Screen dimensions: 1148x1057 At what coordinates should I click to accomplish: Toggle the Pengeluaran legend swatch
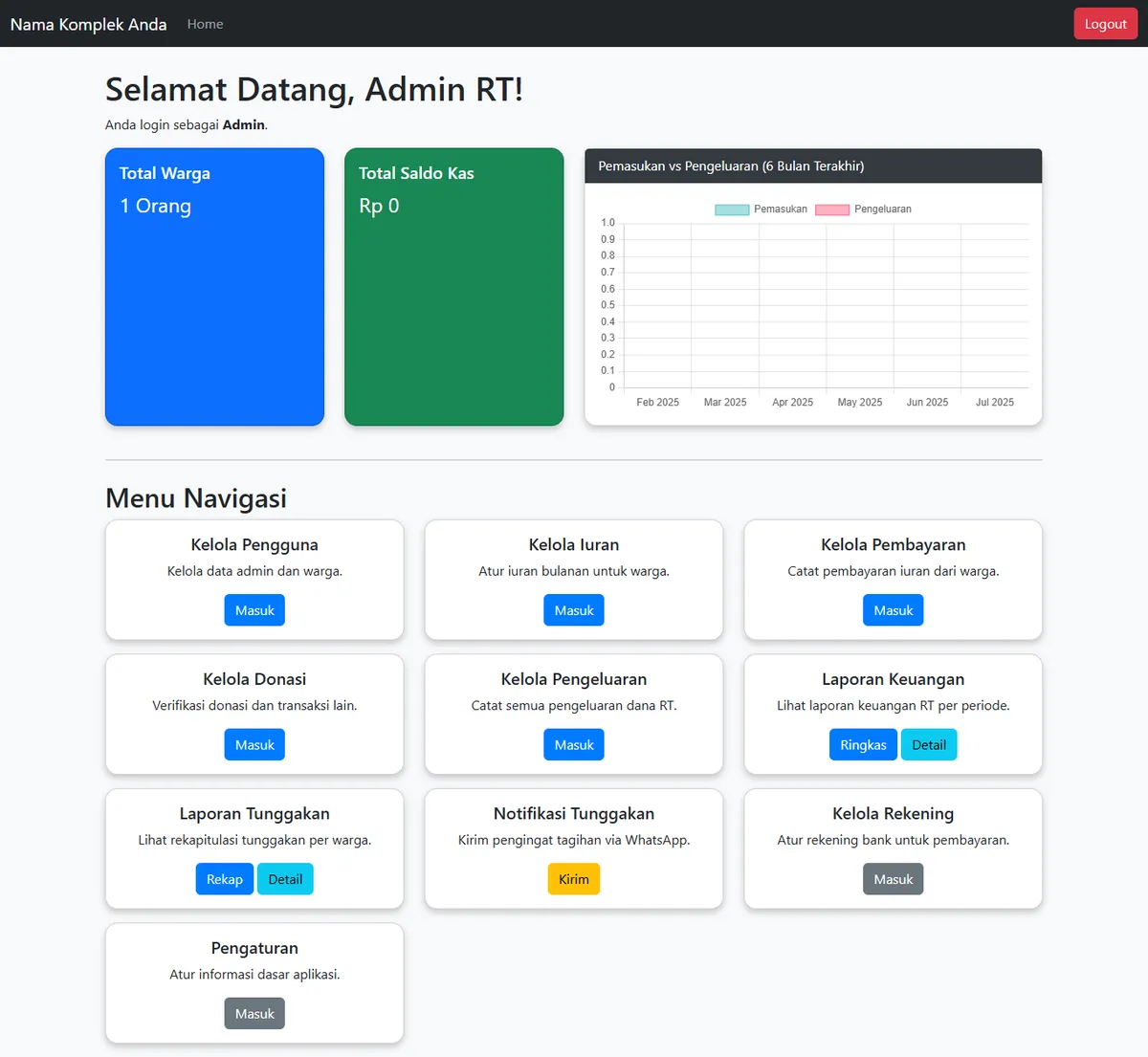[x=832, y=209]
